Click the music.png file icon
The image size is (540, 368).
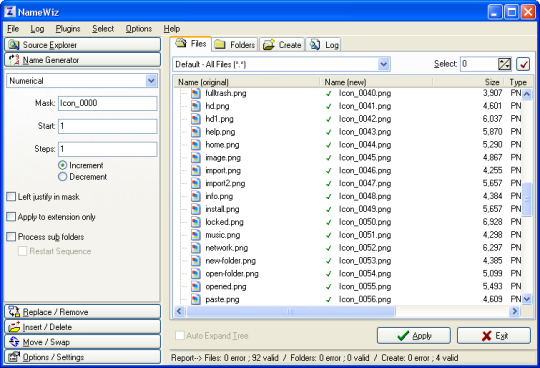(196, 235)
